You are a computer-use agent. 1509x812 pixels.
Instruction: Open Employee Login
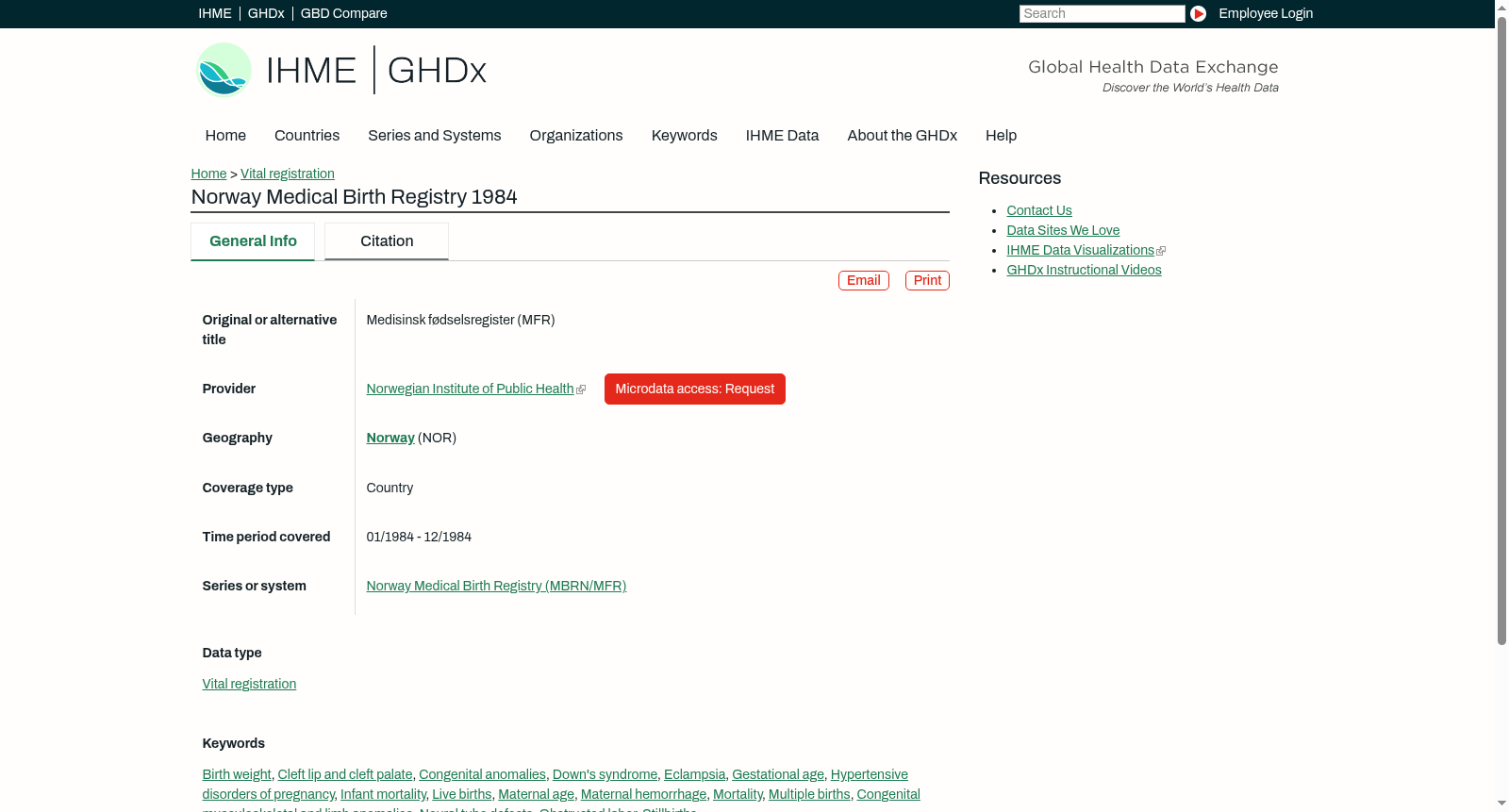1266,13
